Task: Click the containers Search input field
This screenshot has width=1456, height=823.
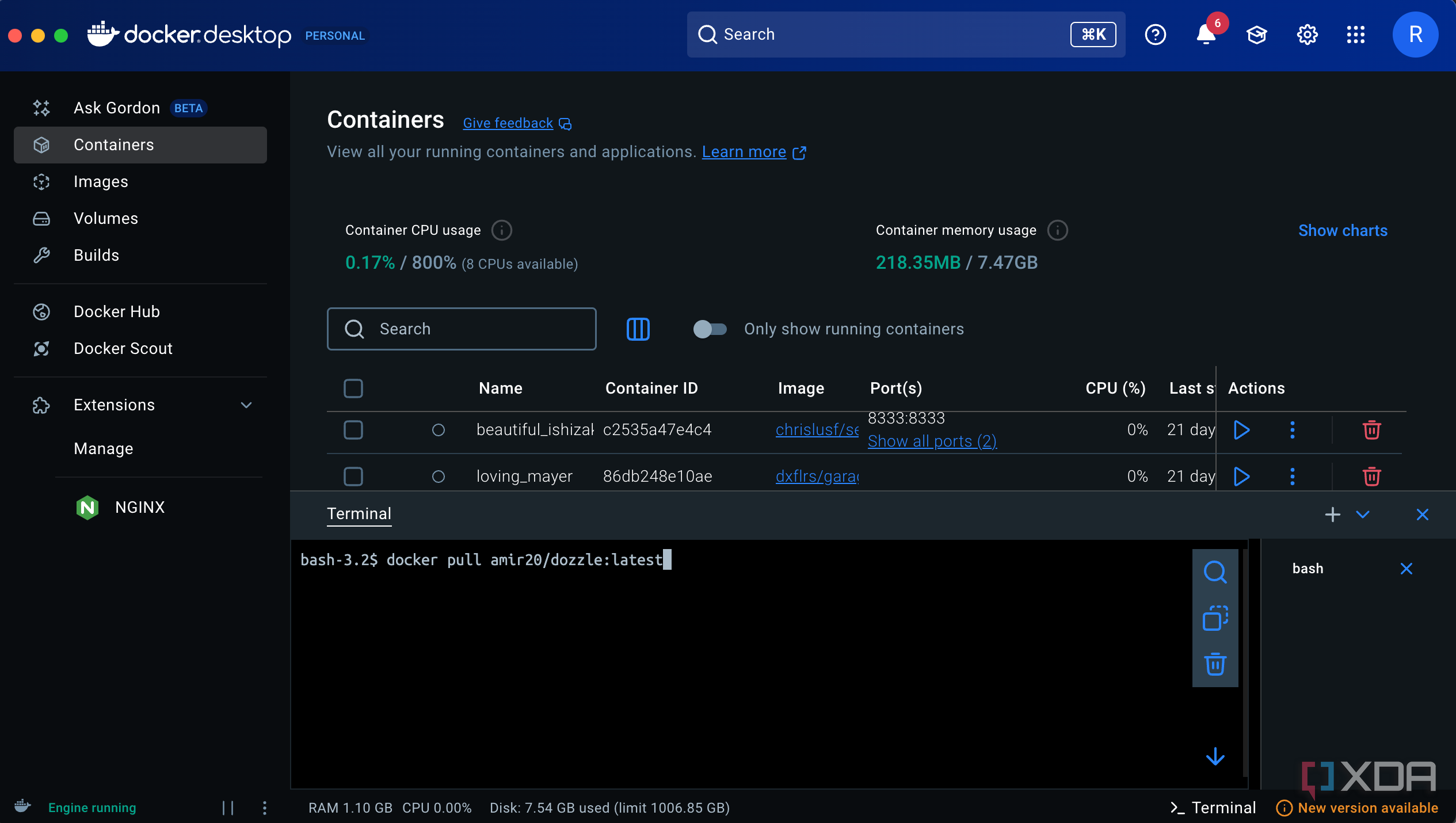Action: (x=462, y=329)
